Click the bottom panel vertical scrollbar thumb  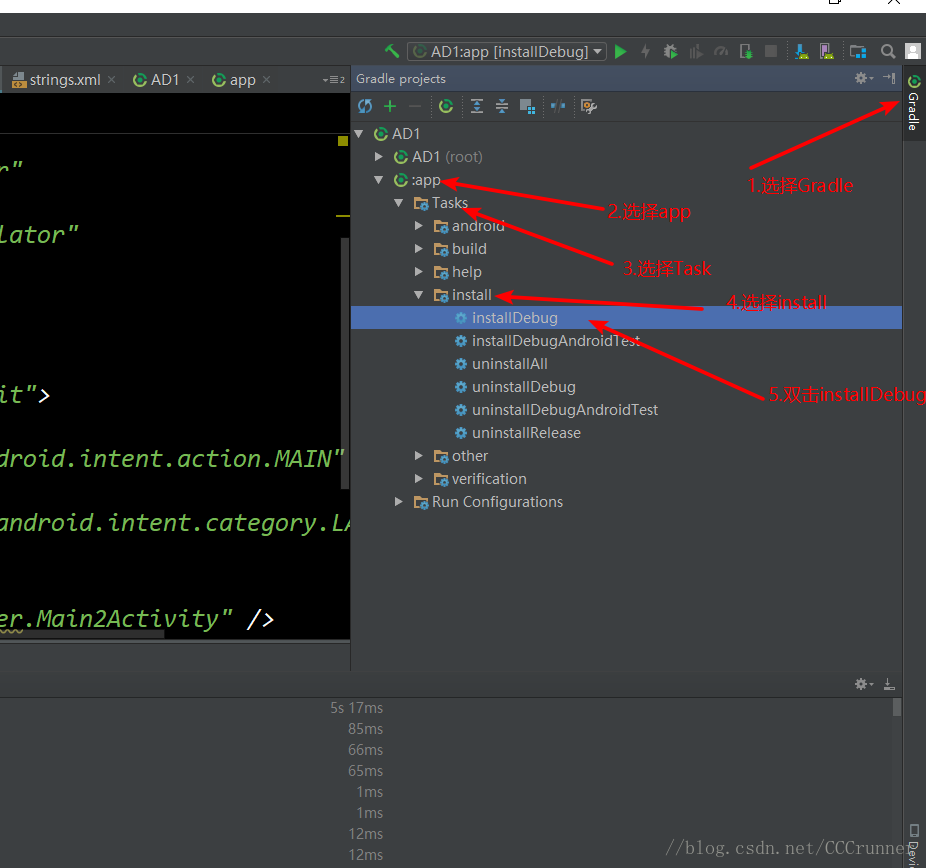[x=896, y=707]
